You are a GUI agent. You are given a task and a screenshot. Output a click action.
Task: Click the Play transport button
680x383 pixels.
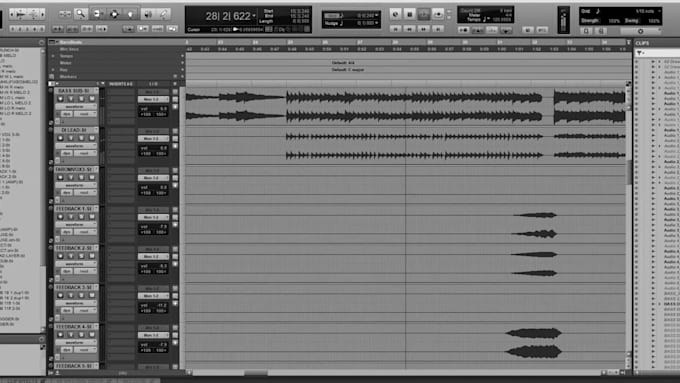point(424,14)
